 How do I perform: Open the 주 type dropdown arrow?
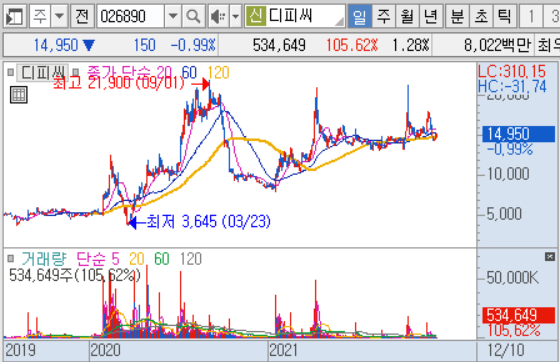pyautogui.click(x=59, y=16)
